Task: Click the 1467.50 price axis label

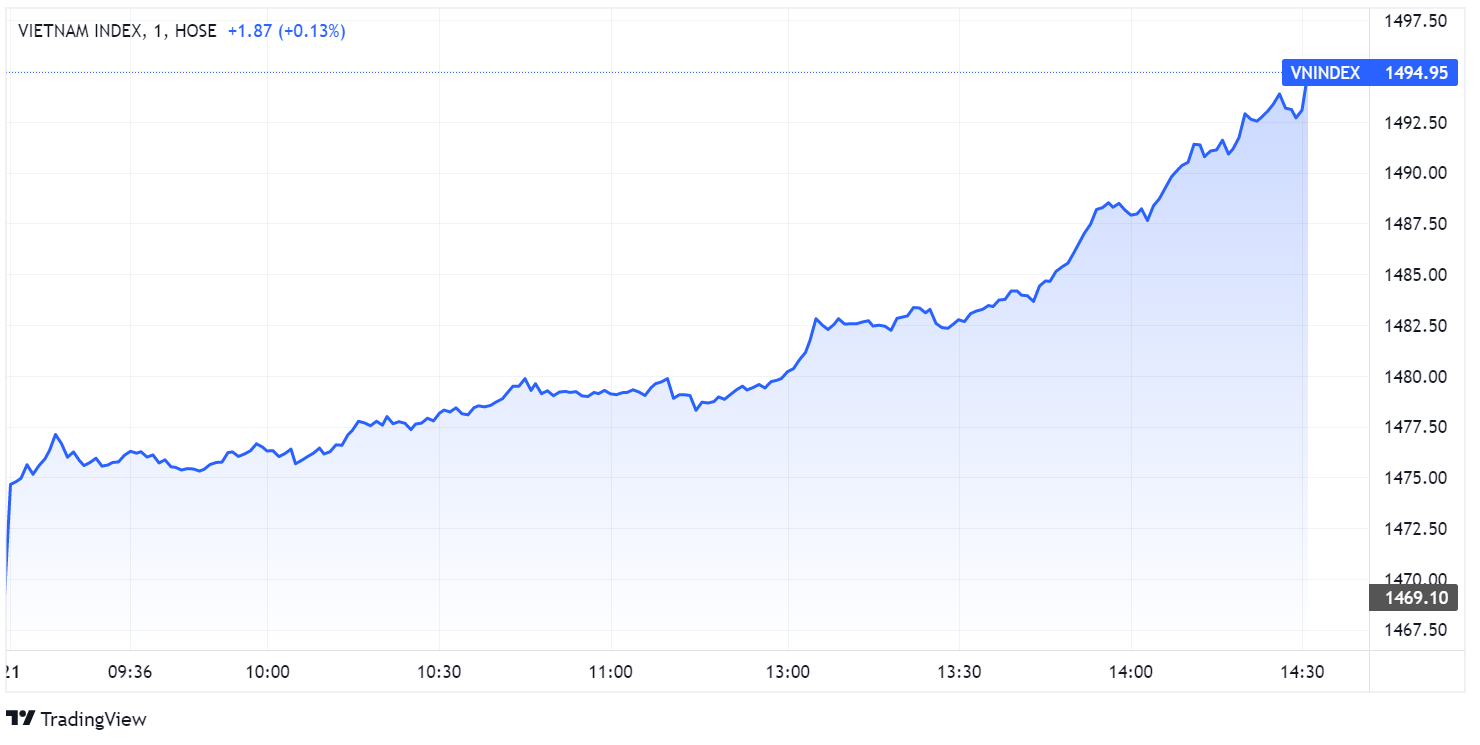Action: (x=1416, y=630)
